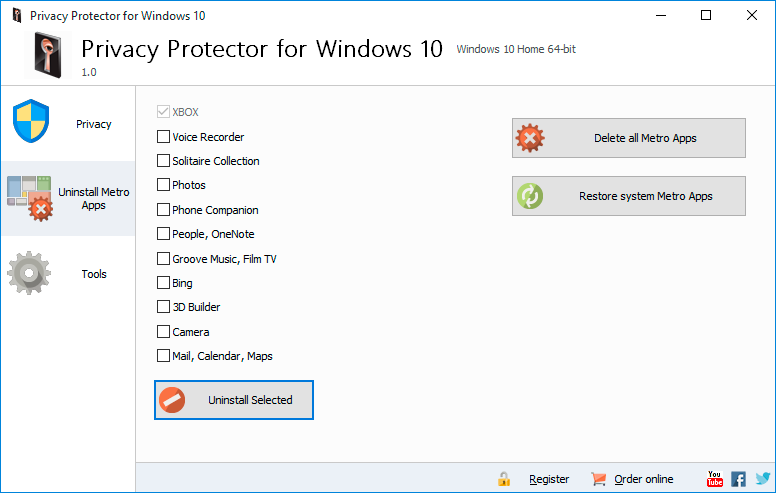This screenshot has width=776, height=493.
Task: Check the Mail, Calendar, Maps option
Action: (163, 355)
